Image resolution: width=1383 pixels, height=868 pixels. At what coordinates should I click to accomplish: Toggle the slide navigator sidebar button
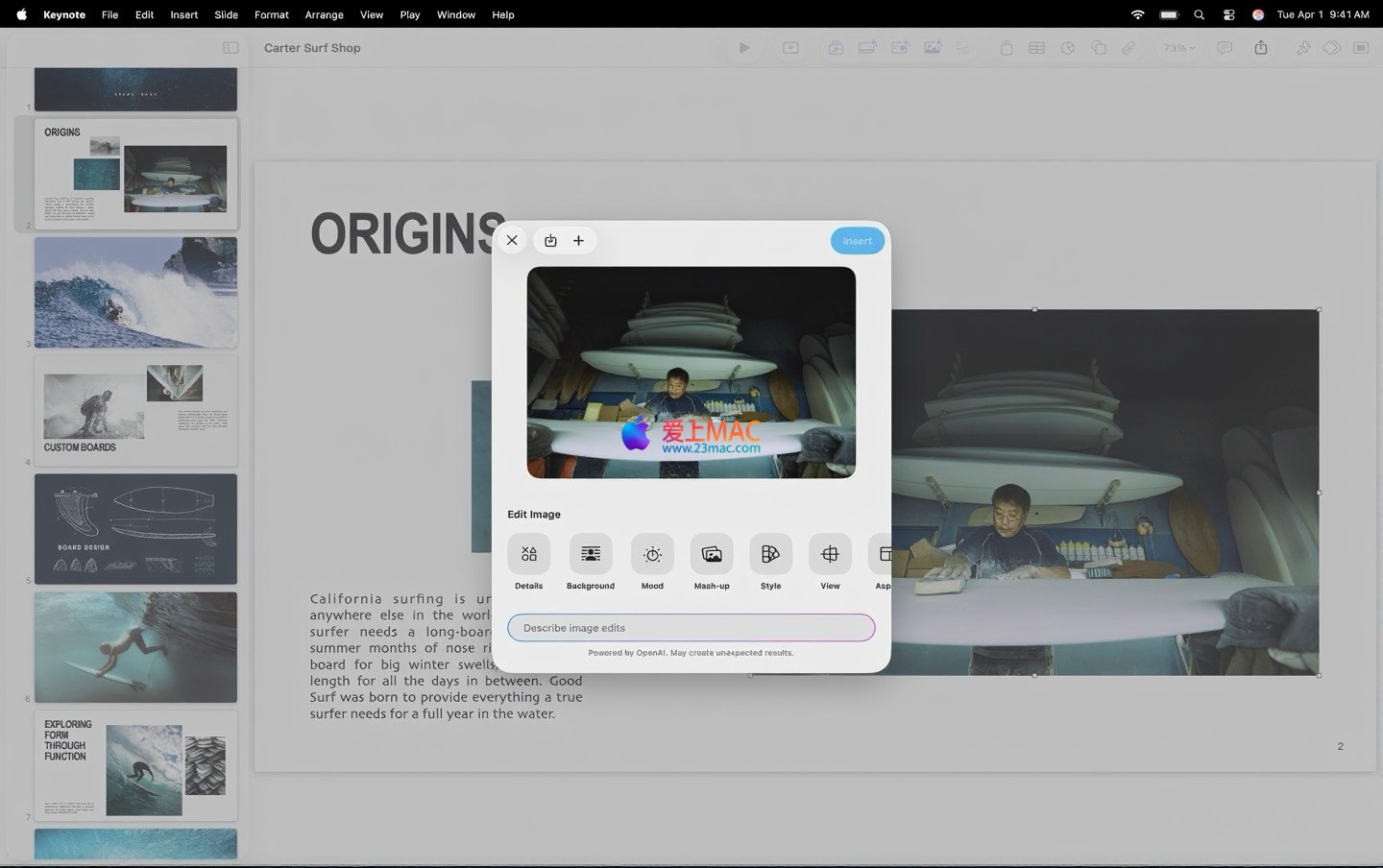click(x=230, y=48)
